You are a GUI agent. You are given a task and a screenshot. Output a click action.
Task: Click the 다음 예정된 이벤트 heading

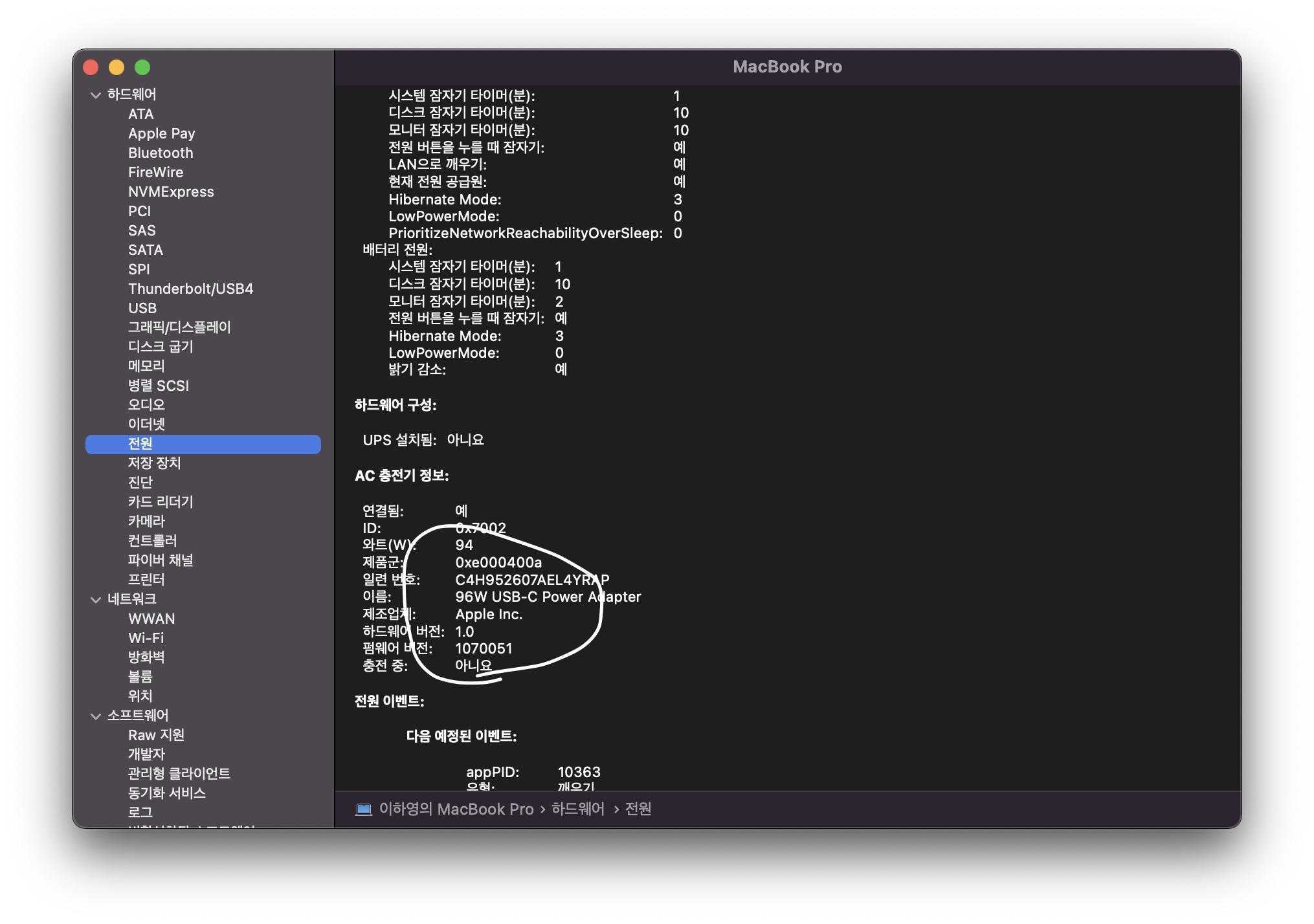click(462, 737)
